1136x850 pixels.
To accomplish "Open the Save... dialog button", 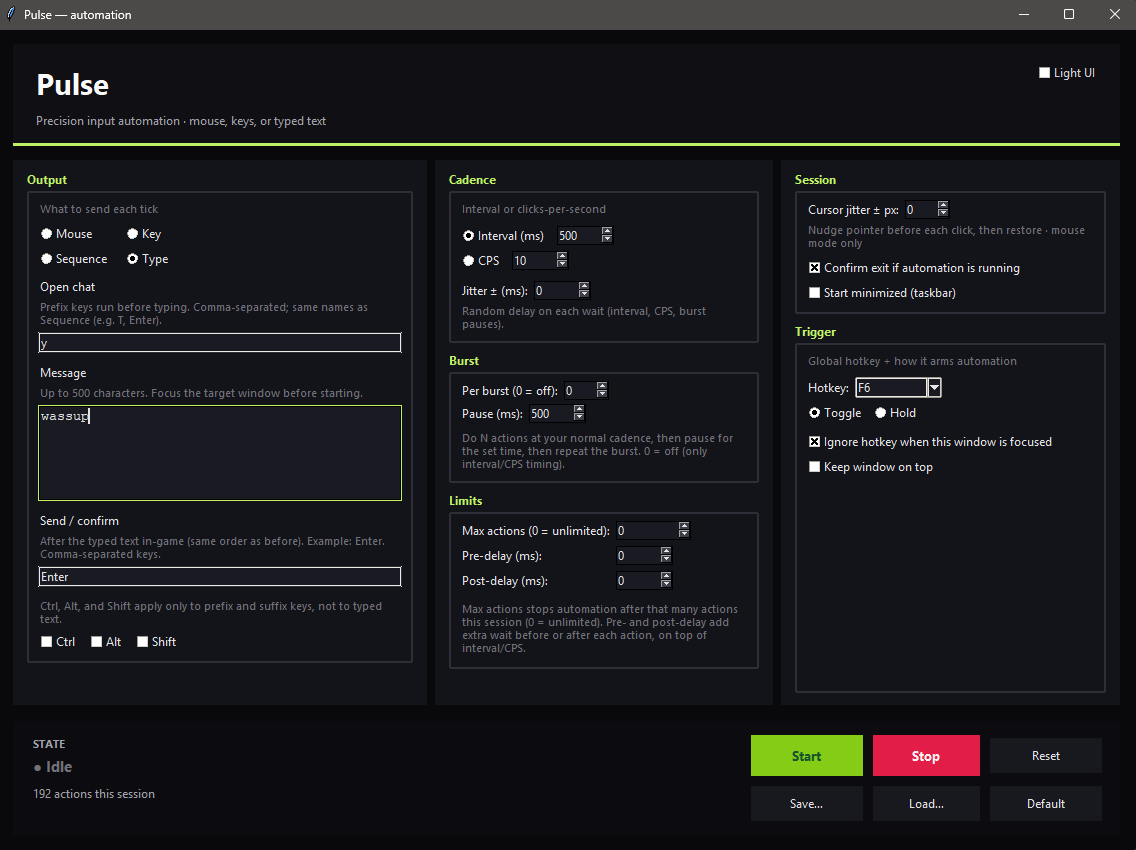I will click(x=806, y=804).
